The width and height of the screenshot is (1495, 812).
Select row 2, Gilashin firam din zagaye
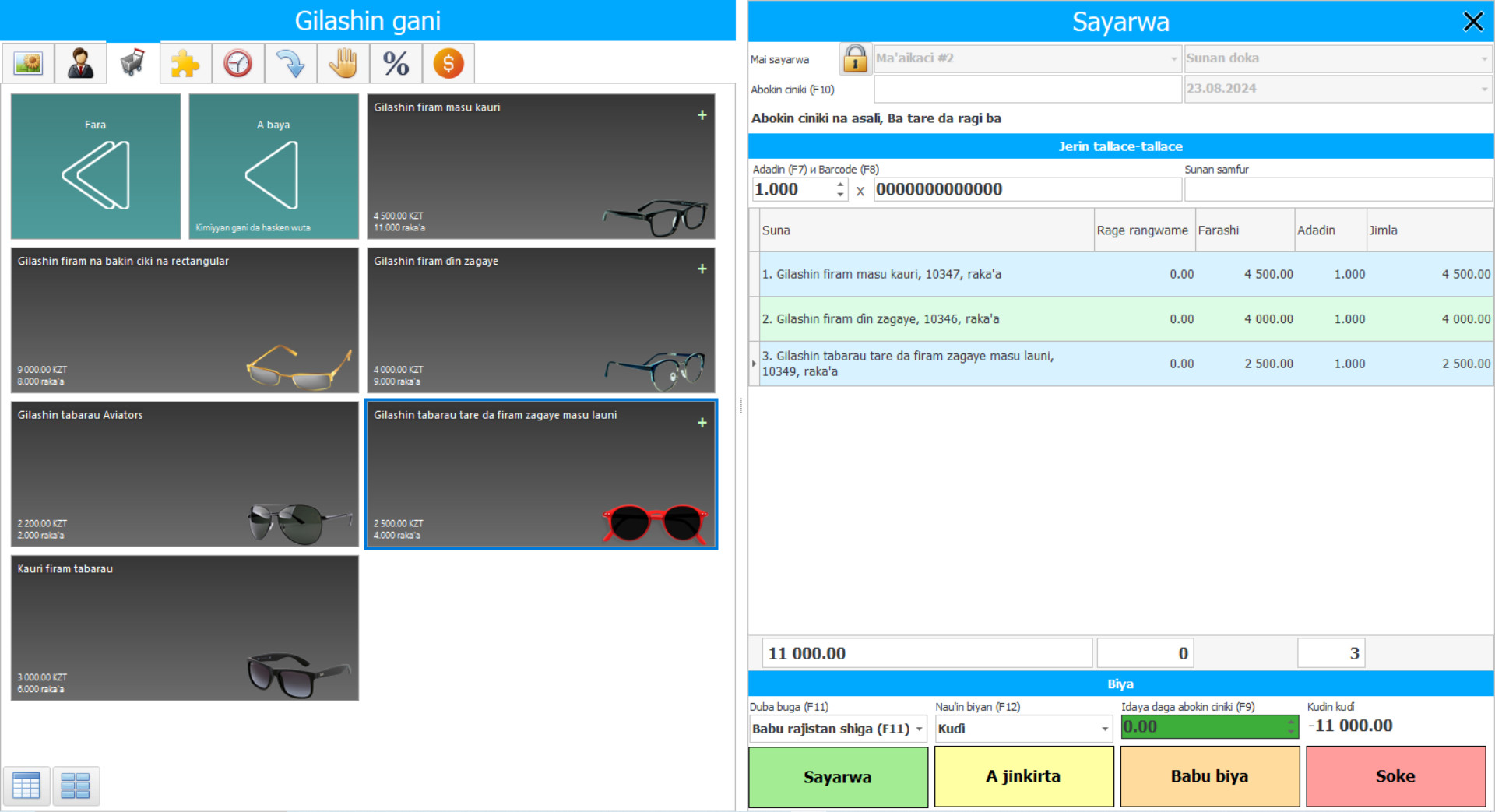coord(1012,318)
